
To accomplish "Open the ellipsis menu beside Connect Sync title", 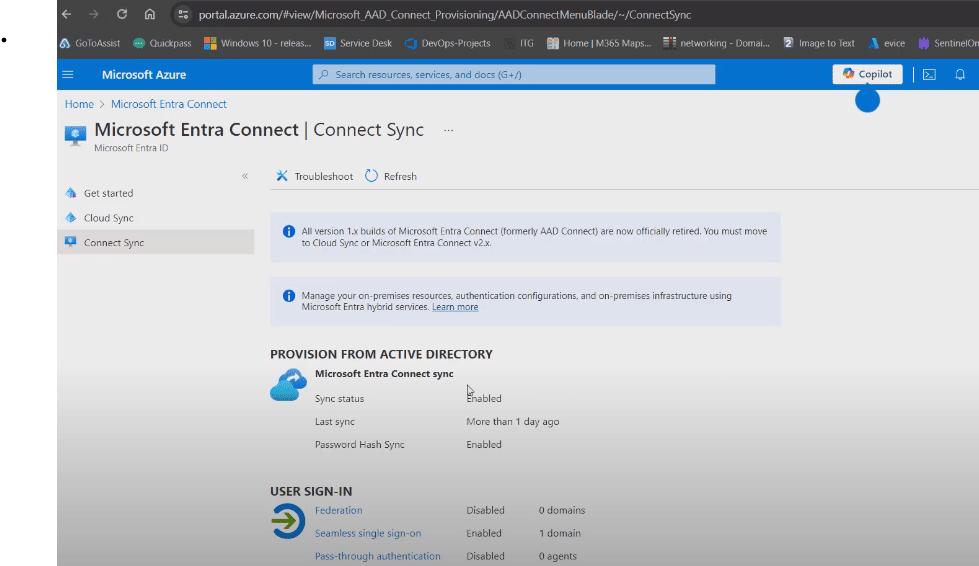I will (x=449, y=130).
